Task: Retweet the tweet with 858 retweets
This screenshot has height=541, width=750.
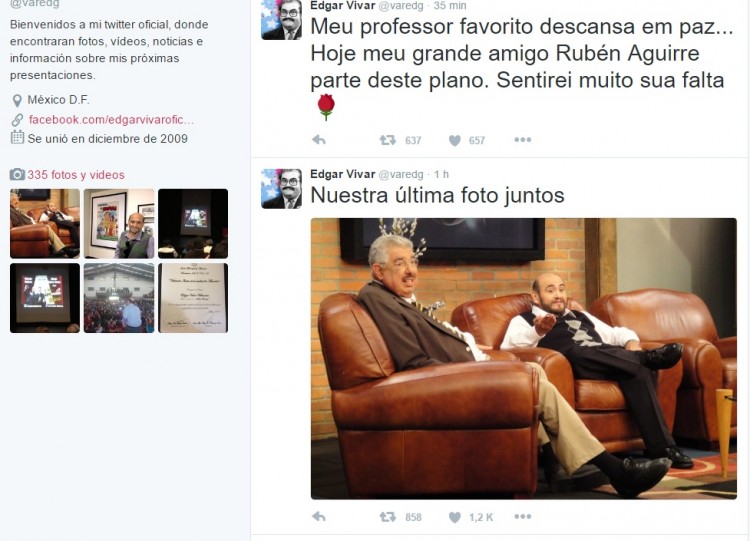Action: [x=387, y=517]
